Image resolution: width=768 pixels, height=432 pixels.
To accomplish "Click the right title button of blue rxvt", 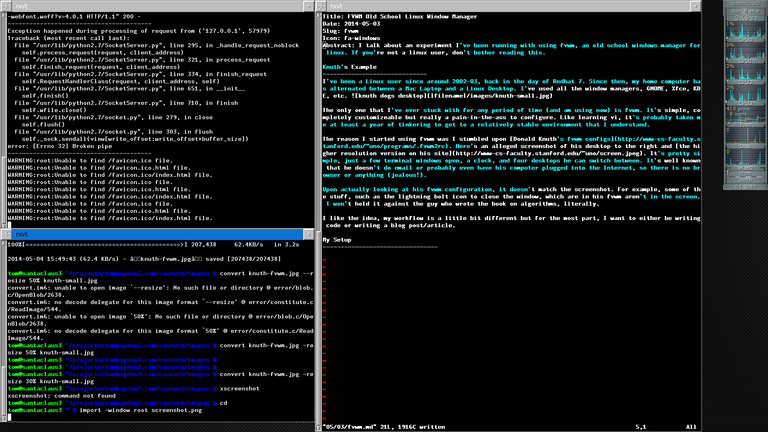I will coord(309,234).
